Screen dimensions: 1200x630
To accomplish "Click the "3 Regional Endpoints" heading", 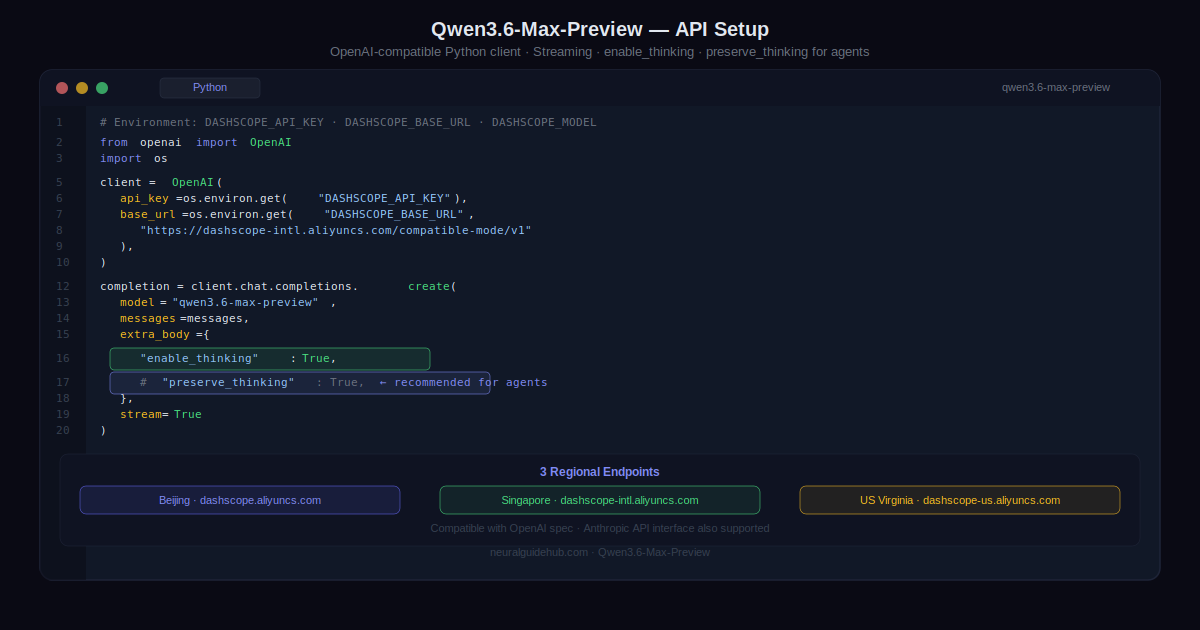I will [600, 472].
